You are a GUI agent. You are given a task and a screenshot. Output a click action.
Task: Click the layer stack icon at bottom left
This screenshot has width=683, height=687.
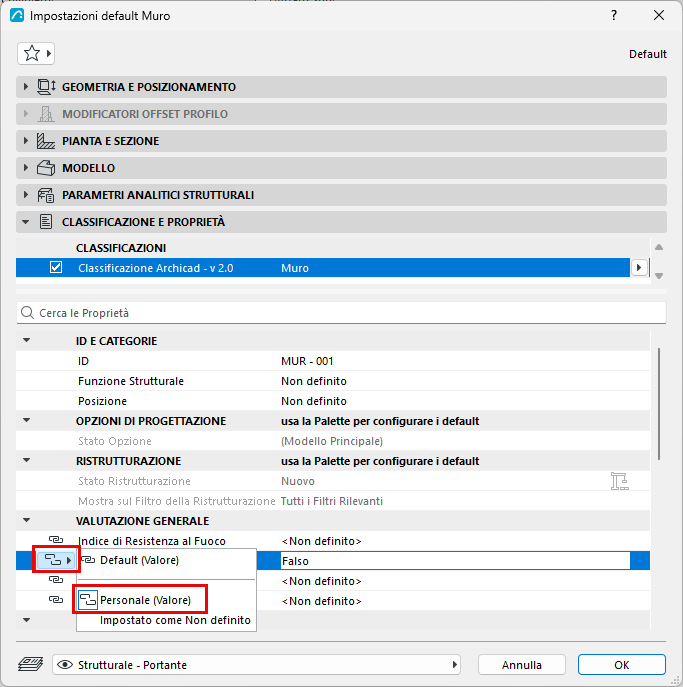click(30, 664)
